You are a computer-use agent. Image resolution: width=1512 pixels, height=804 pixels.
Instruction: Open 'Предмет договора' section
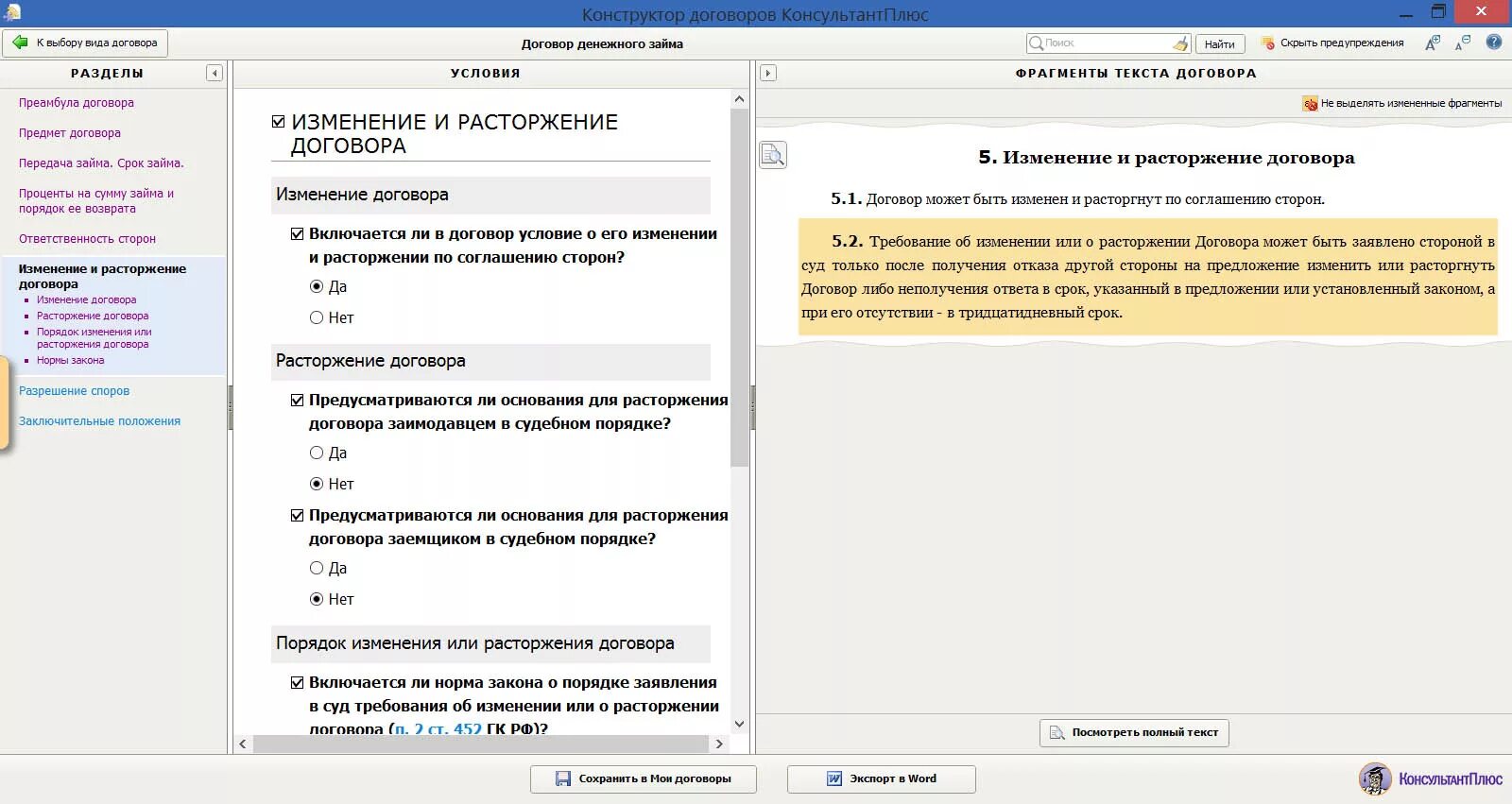coord(70,133)
